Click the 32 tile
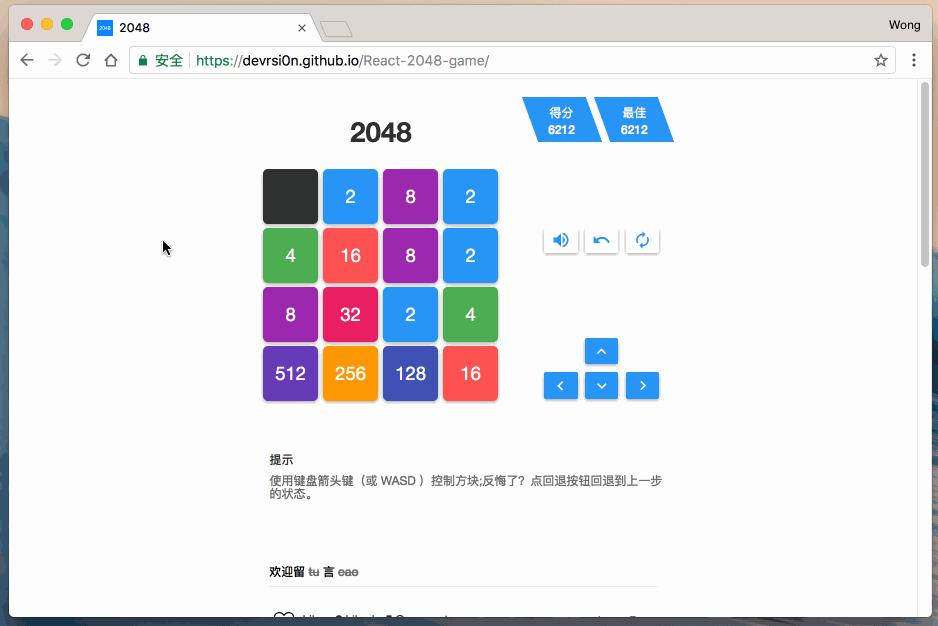The height and width of the screenshot is (626, 938). point(351,315)
